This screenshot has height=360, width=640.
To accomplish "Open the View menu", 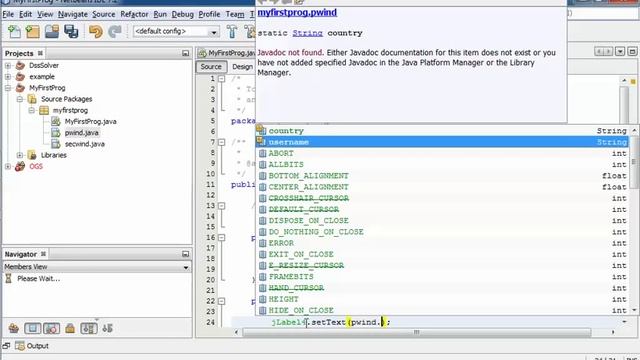I will tap(45, 14).
